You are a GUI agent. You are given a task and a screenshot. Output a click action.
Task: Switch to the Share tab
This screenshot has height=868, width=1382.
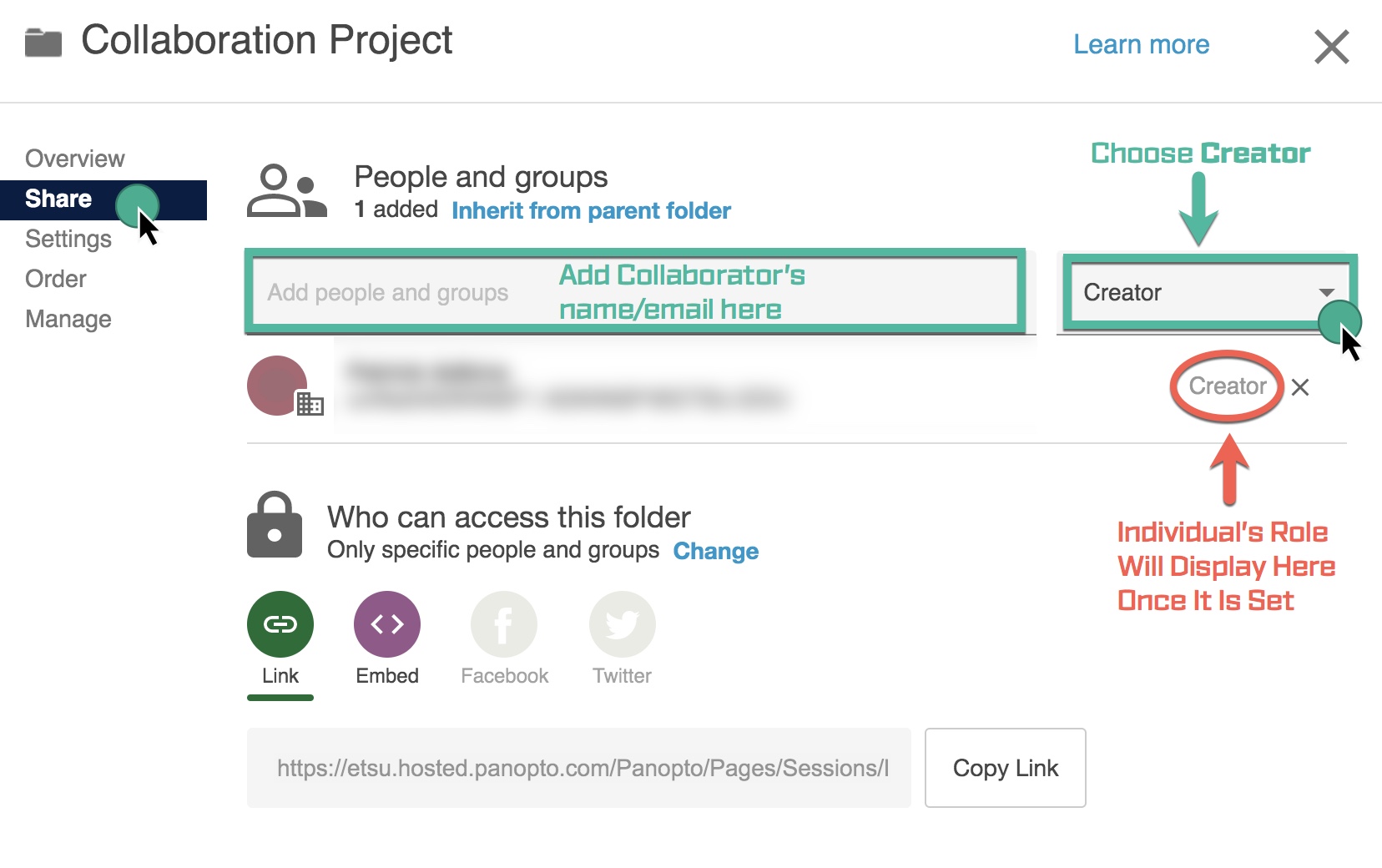58,199
